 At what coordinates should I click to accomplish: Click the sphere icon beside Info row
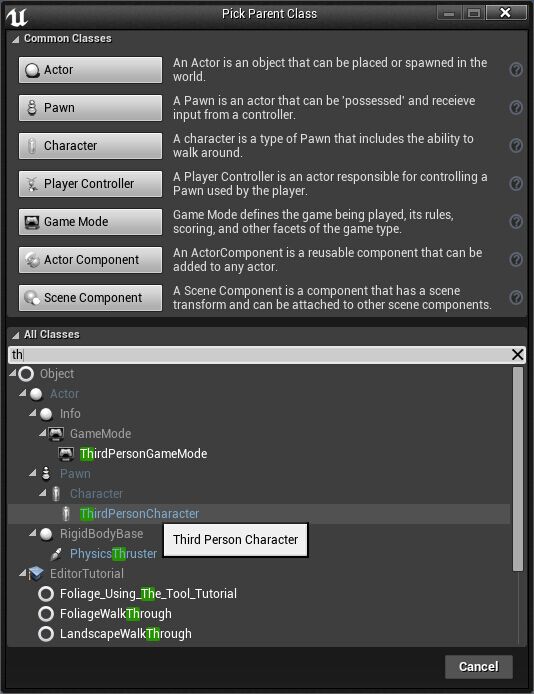46,414
